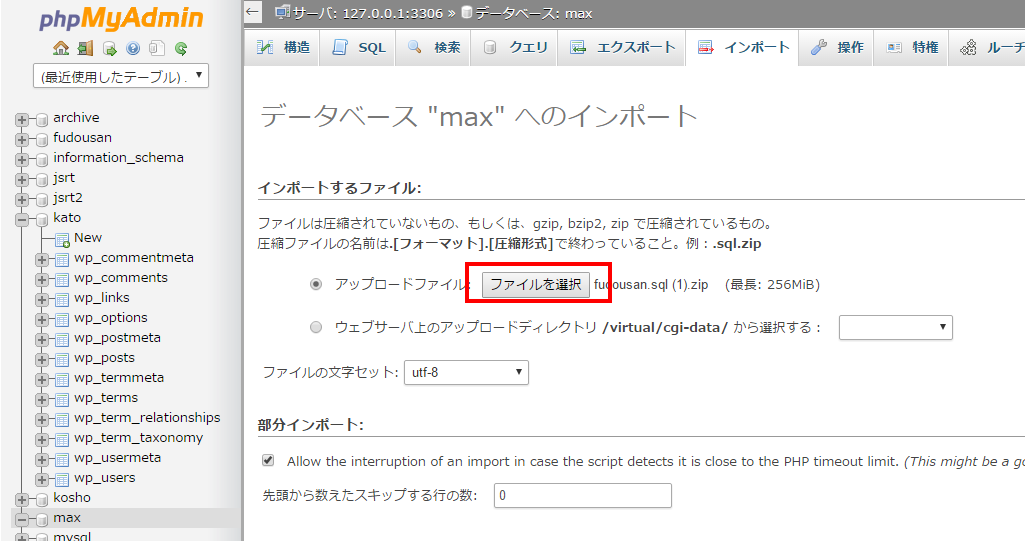Open the wp_posts table link
1025x541 pixels.
(104, 358)
